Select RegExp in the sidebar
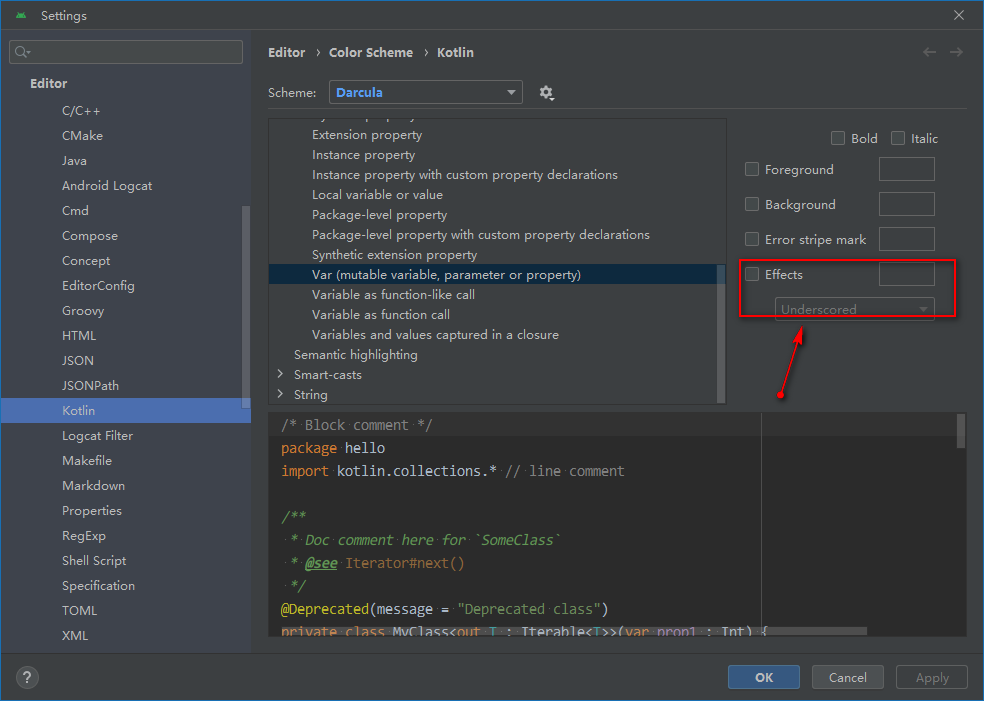This screenshot has width=984, height=701. 83,536
